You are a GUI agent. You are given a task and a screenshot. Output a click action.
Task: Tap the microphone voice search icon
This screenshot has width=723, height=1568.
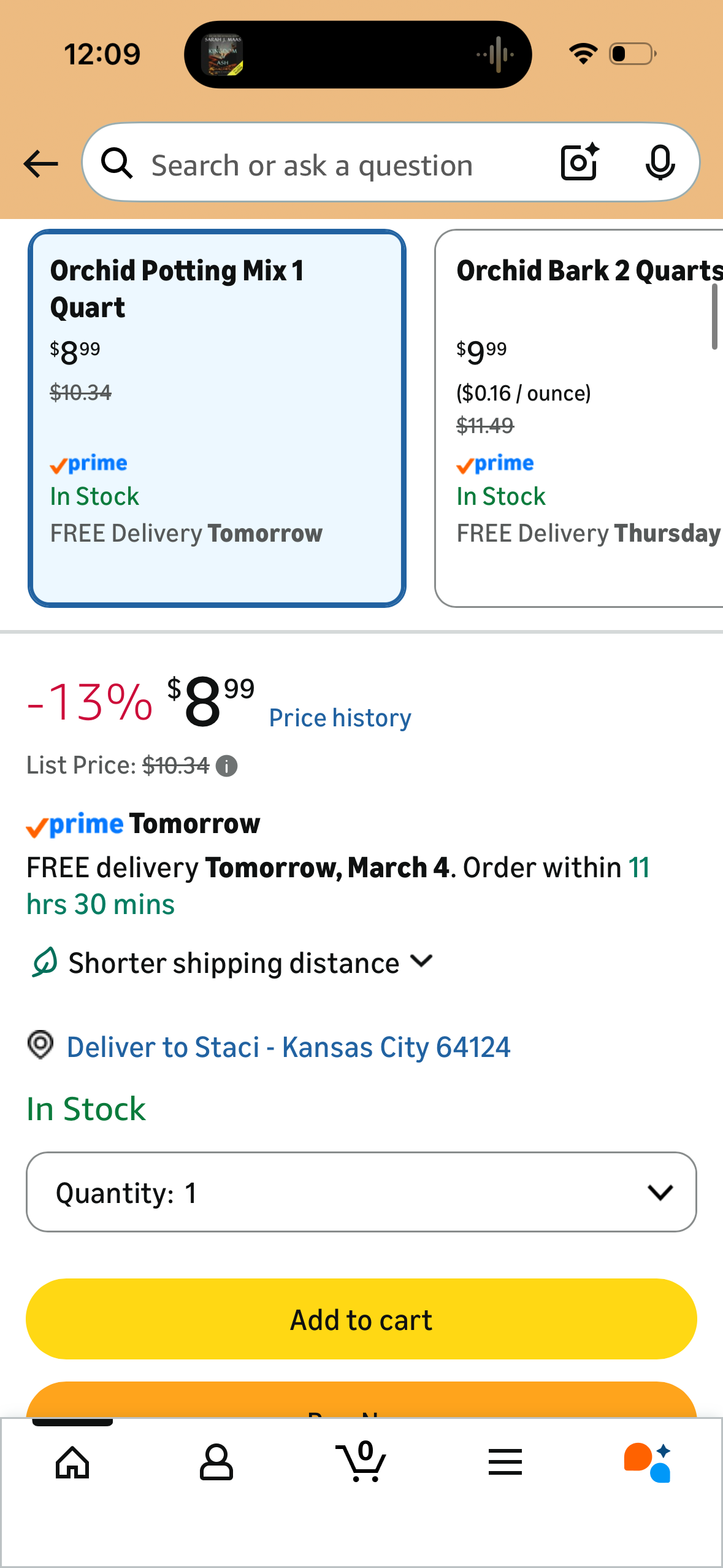coord(660,163)
